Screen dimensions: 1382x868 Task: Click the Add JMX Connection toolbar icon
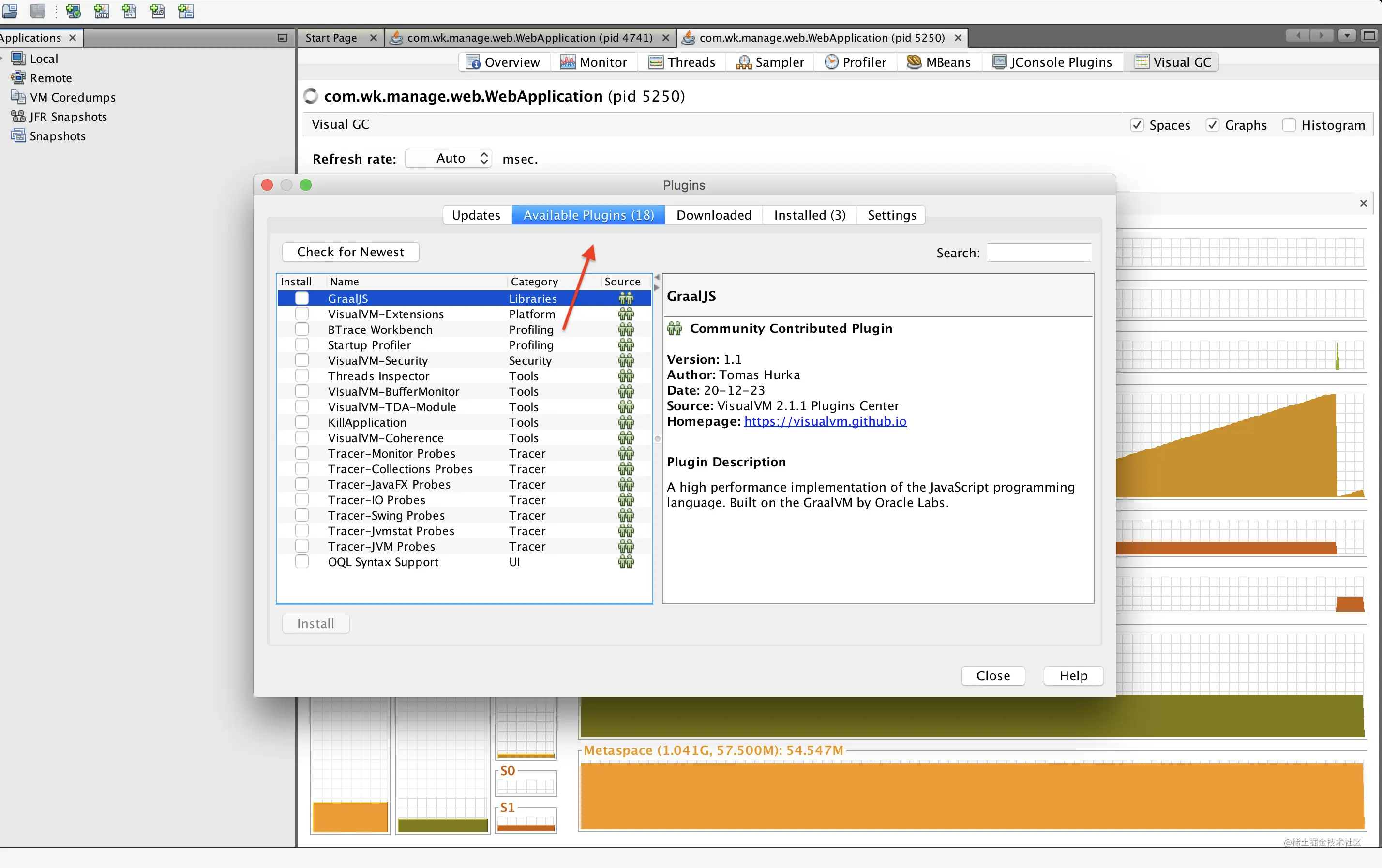click(102, 11)
